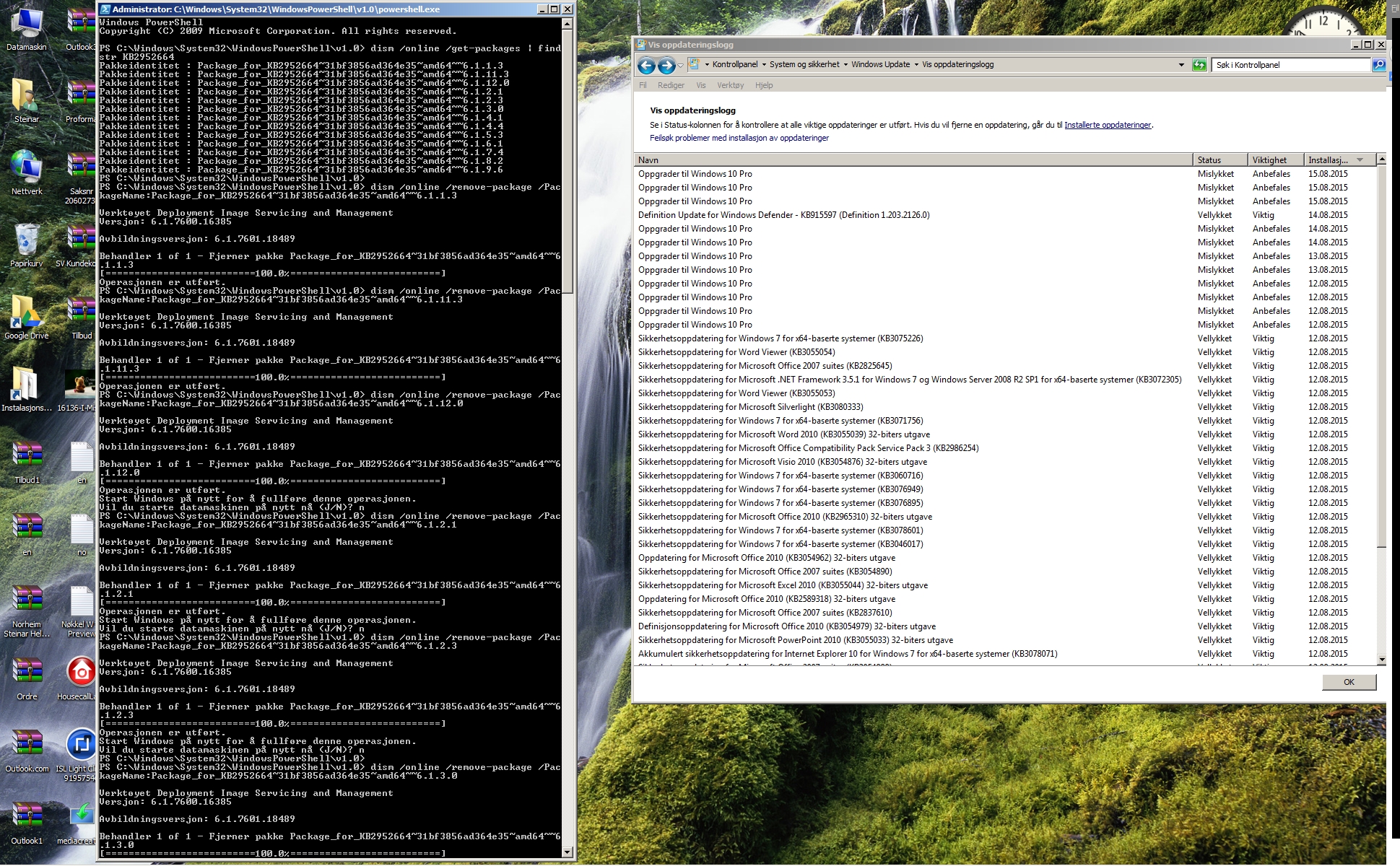
Task: Click update list scrollbar down arrow
Action: (1381, 660)
